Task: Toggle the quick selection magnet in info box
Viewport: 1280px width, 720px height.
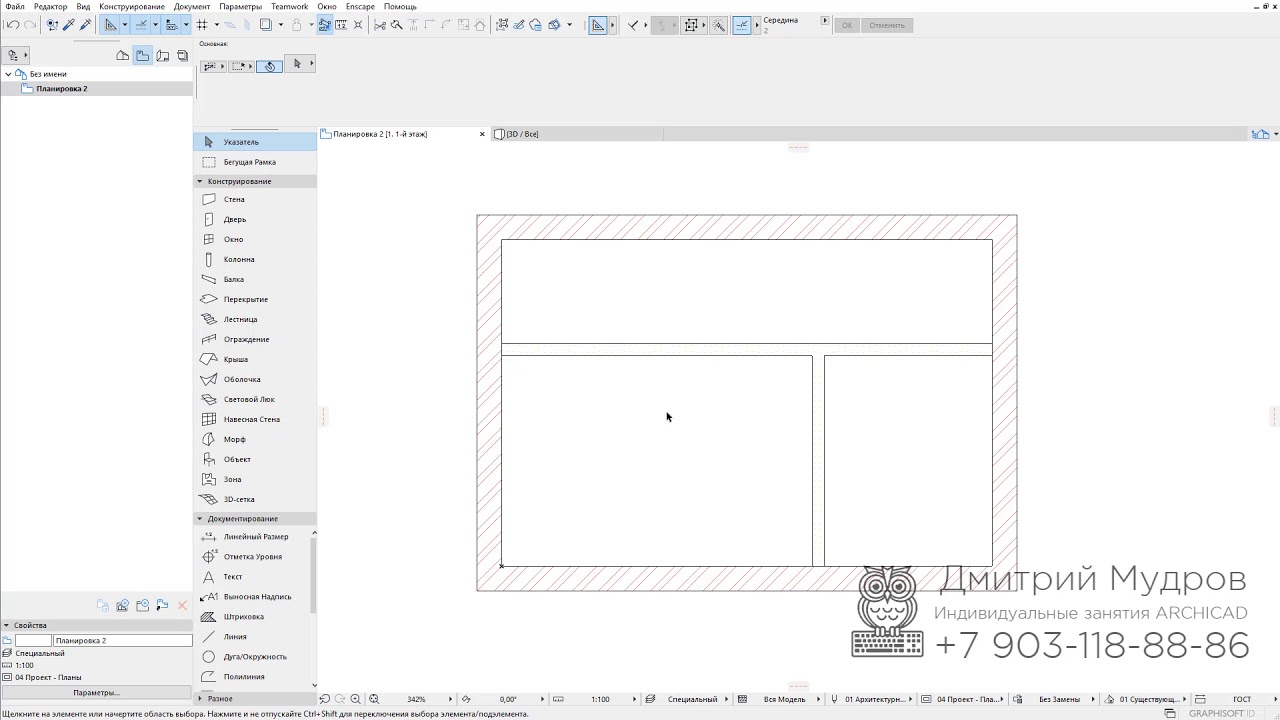Action: (270, 66)
